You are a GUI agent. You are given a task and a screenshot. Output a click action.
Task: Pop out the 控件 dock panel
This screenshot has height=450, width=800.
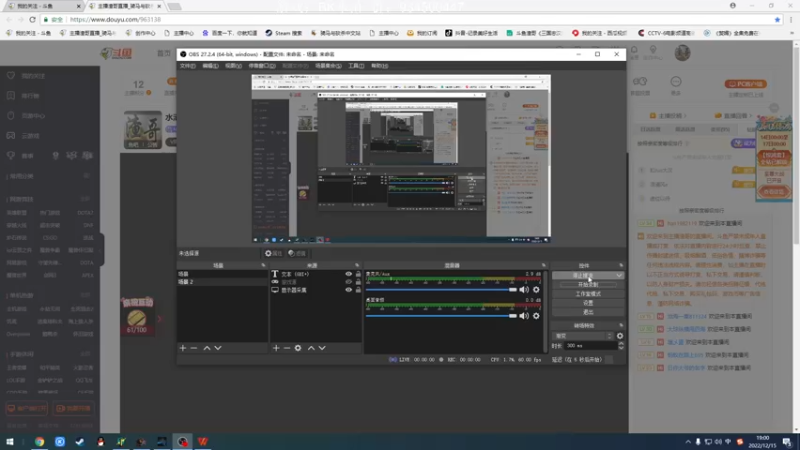[x=621, y=265]
